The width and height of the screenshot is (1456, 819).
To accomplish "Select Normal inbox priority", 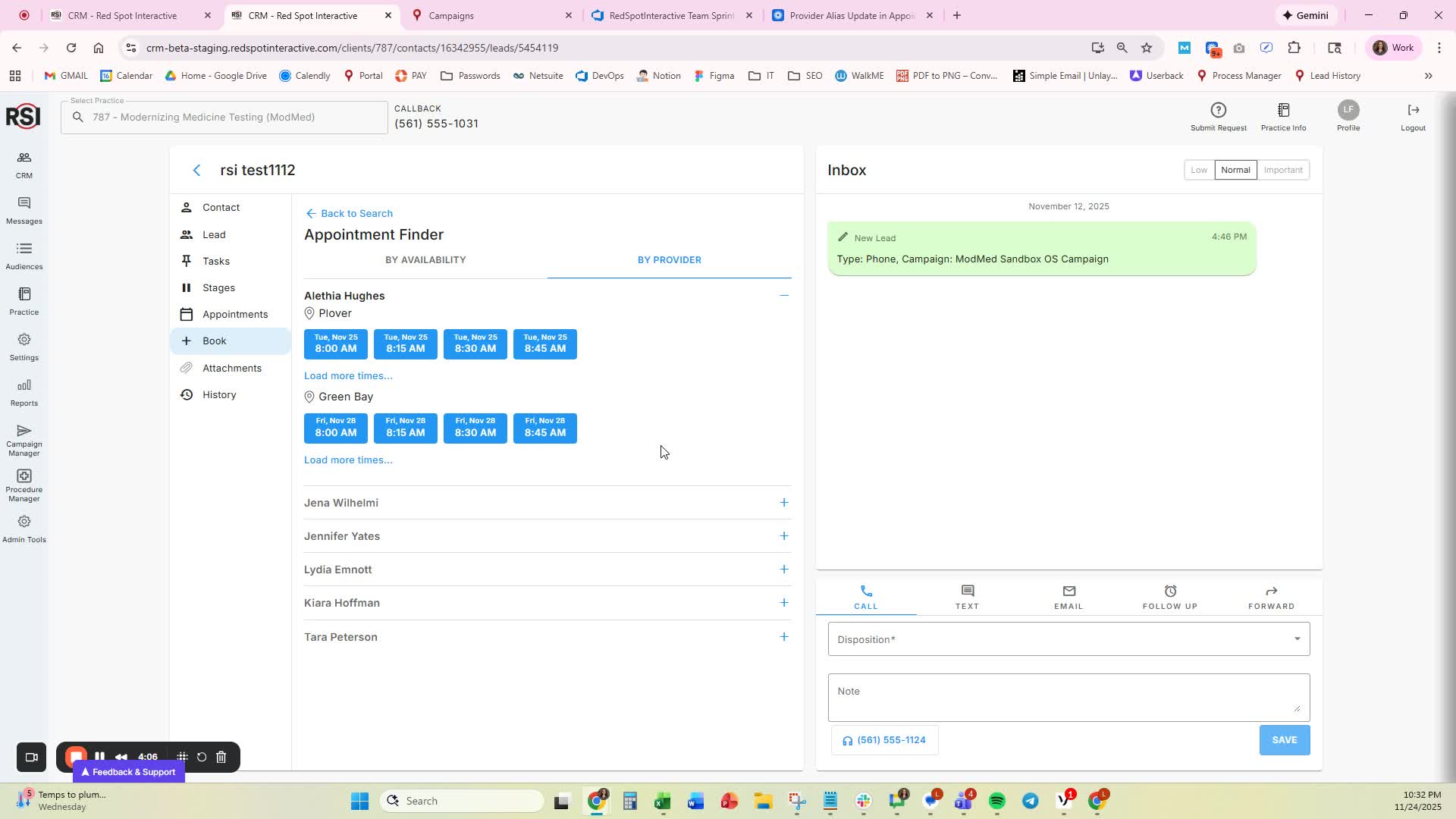I will [x=1235, y=170].
